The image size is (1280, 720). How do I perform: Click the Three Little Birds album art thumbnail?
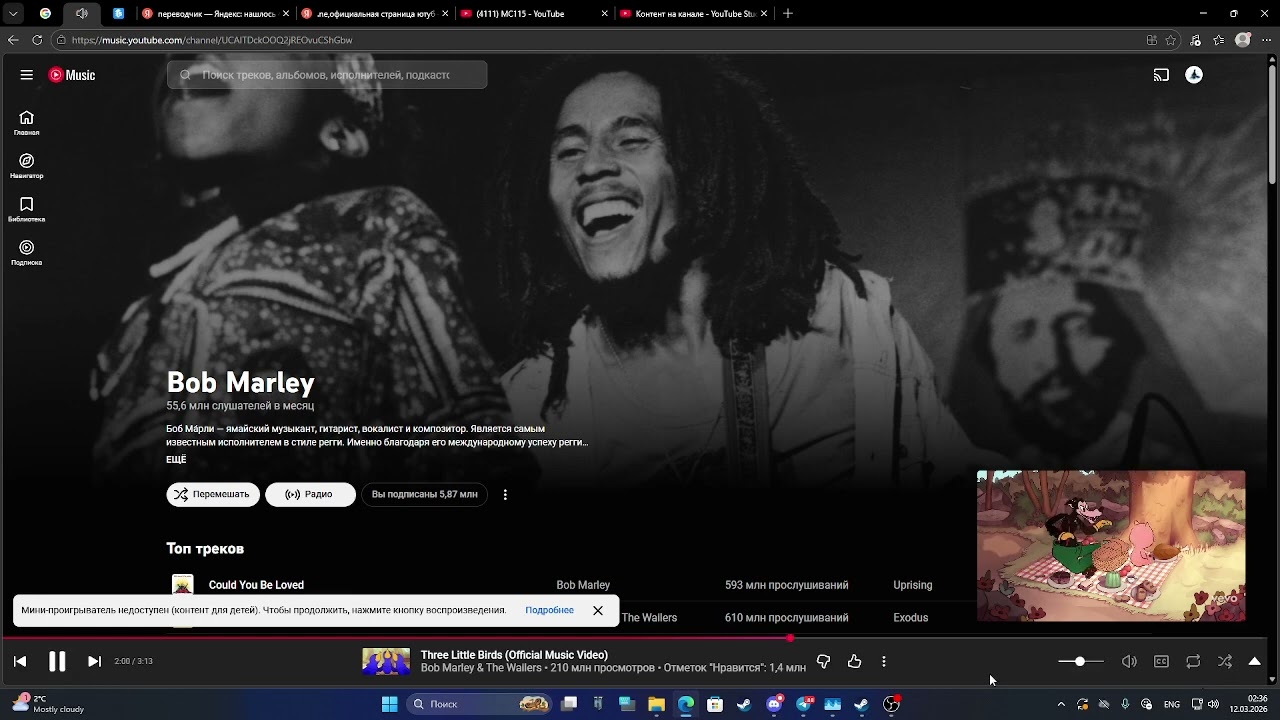tap(386, 661)
